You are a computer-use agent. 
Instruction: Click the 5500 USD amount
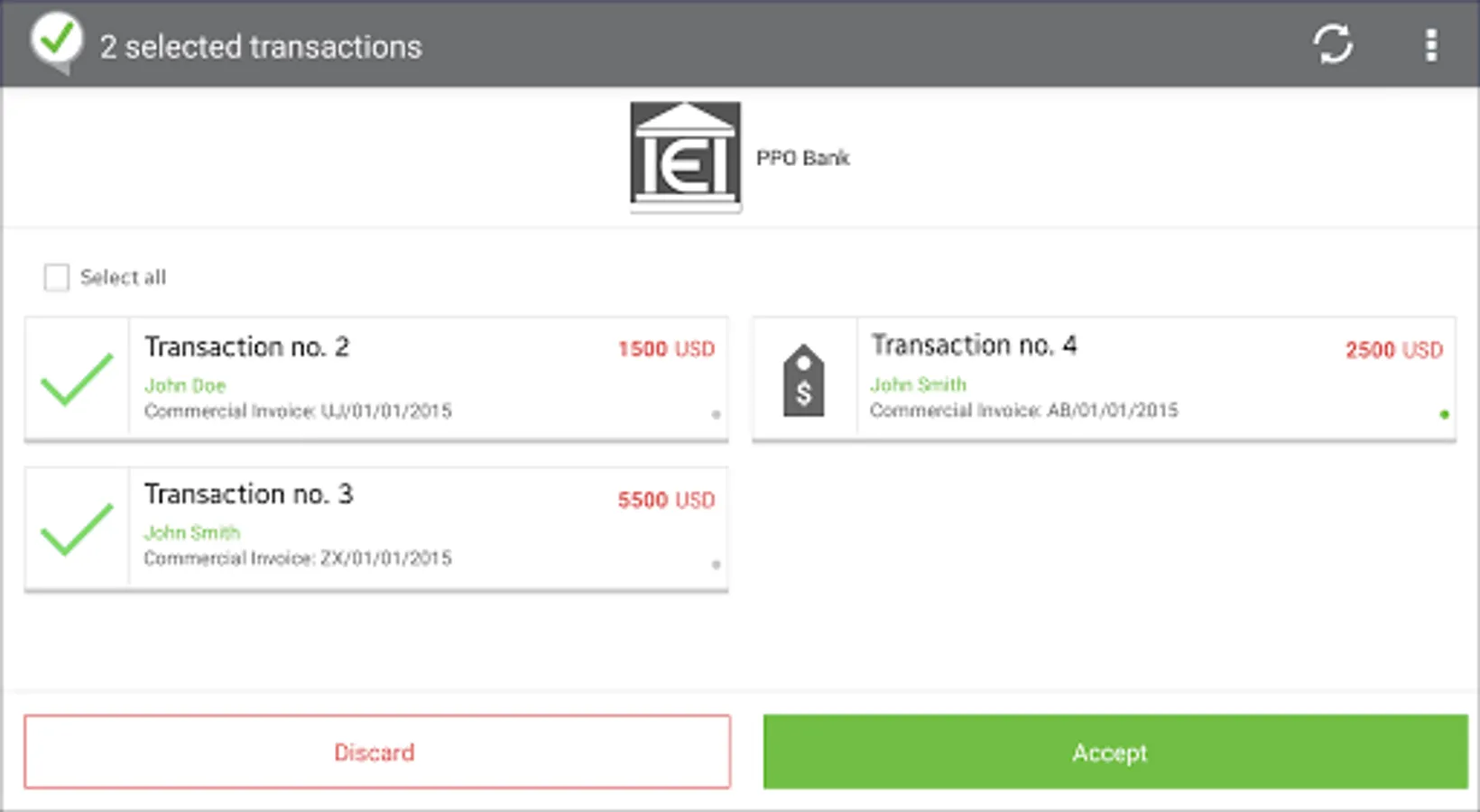tap(666, 500)
